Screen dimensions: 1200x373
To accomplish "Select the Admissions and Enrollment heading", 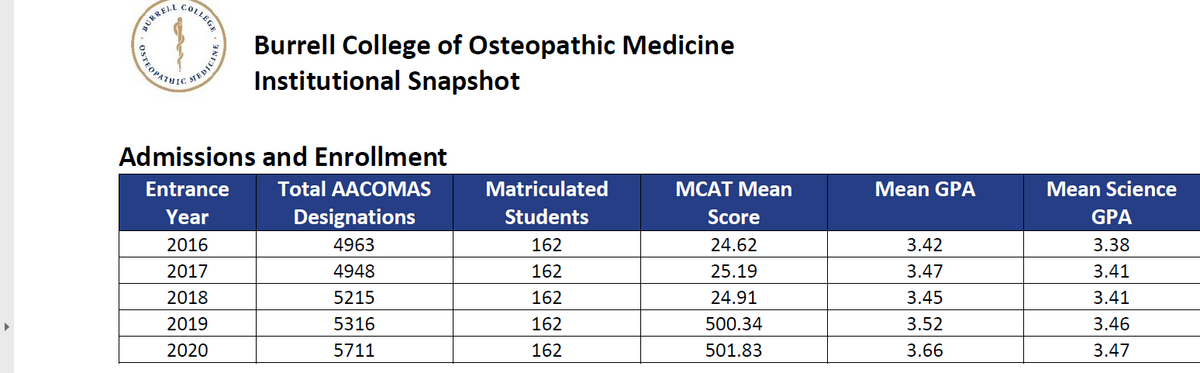I will (x=283, y=157).
